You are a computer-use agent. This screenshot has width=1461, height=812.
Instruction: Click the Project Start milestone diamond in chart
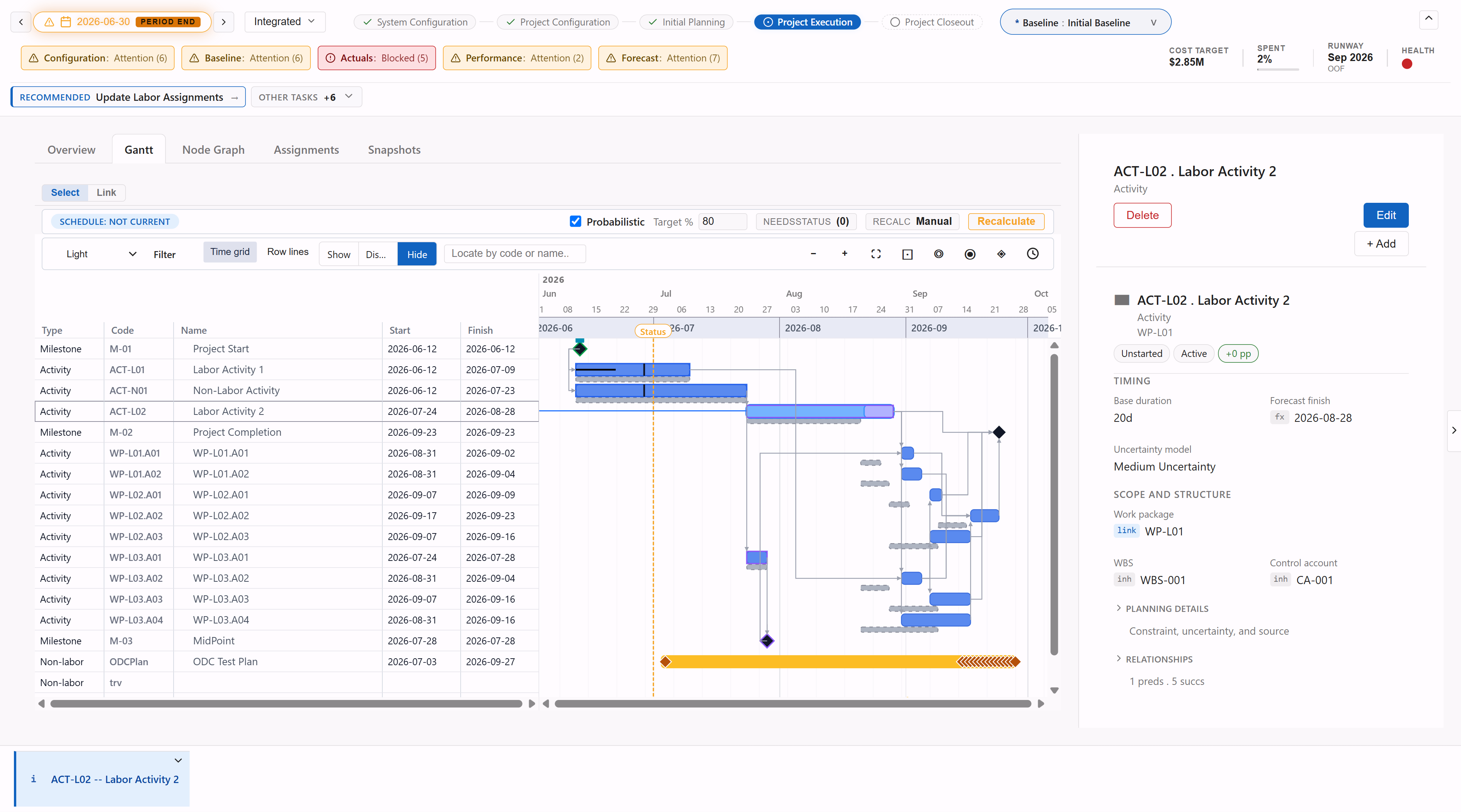[580, 348]
